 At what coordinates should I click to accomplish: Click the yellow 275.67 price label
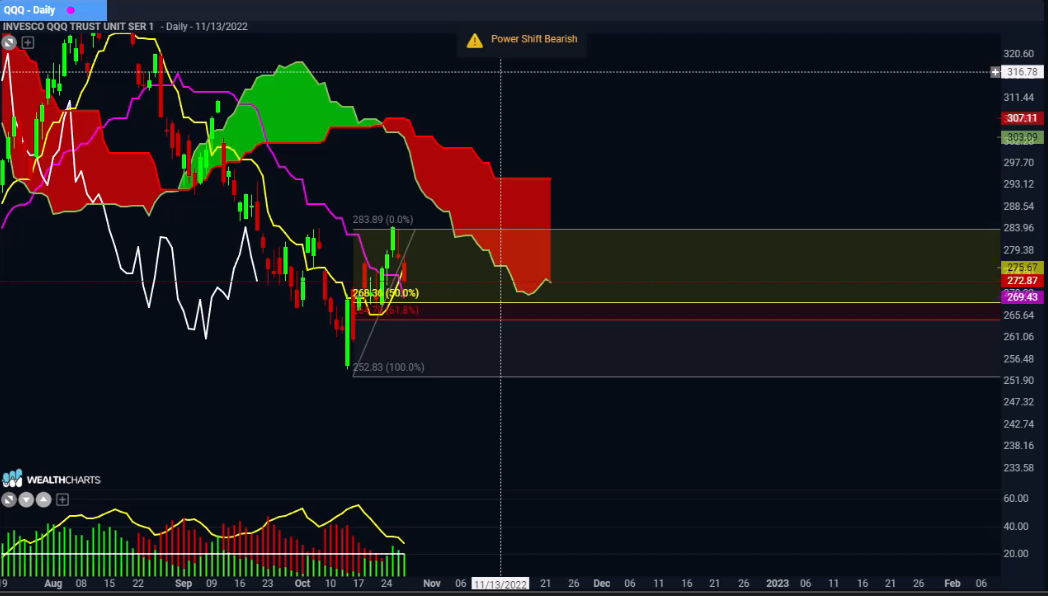click(1022, 268)
